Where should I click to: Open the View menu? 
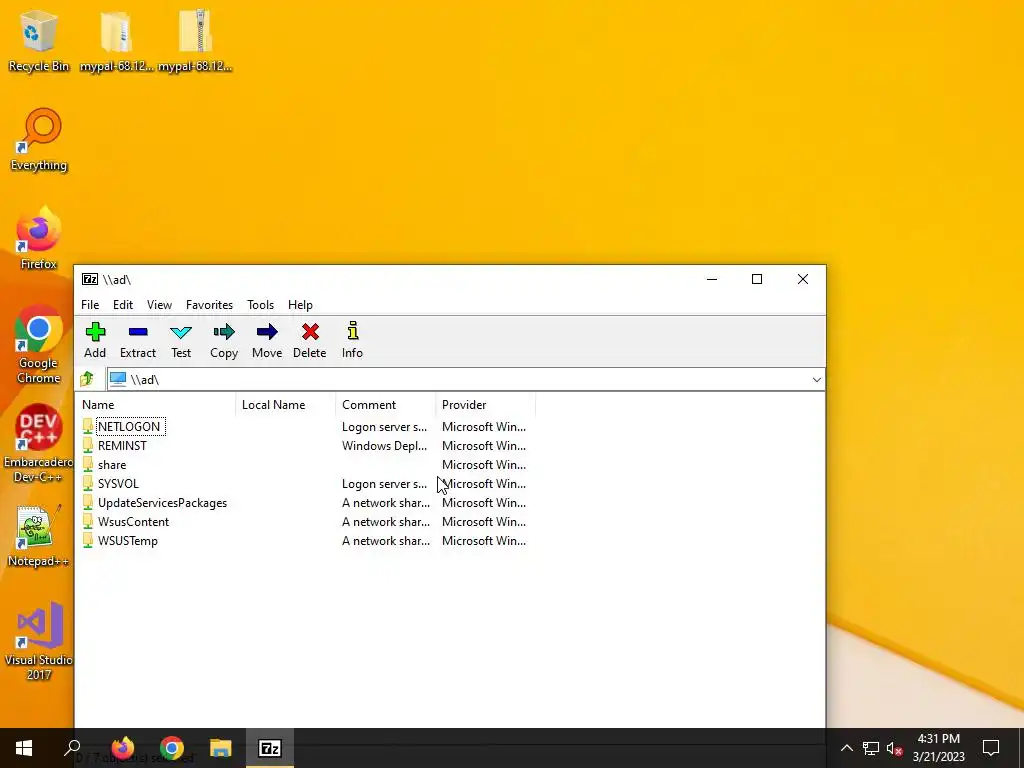click(x=159, y=305)
